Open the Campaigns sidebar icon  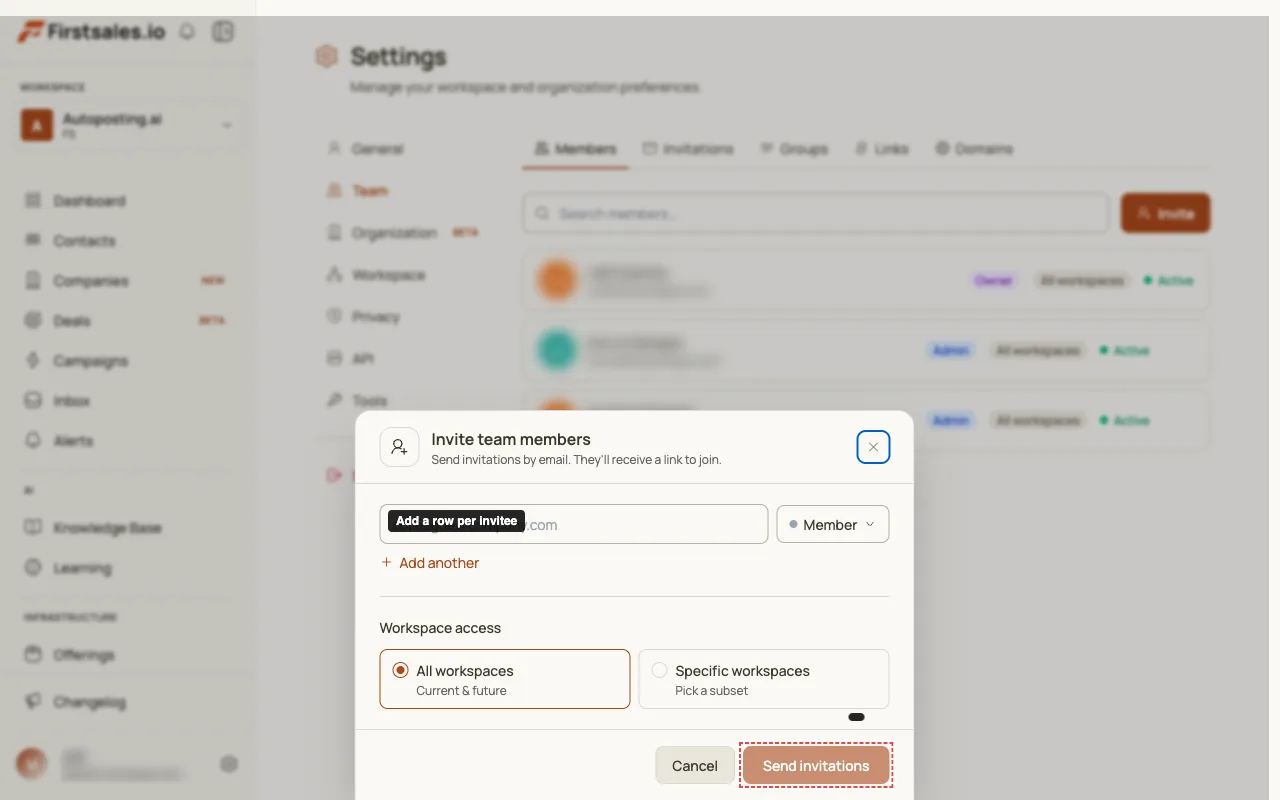pos(33,361)
